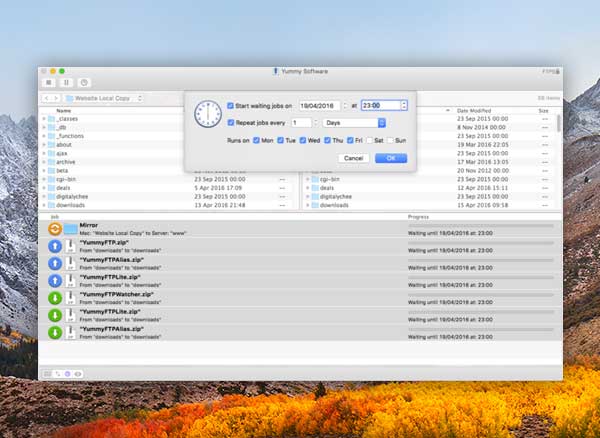Click zip file icon of YummyFTP.zip job
600x438 pixels.
(70, 246)
